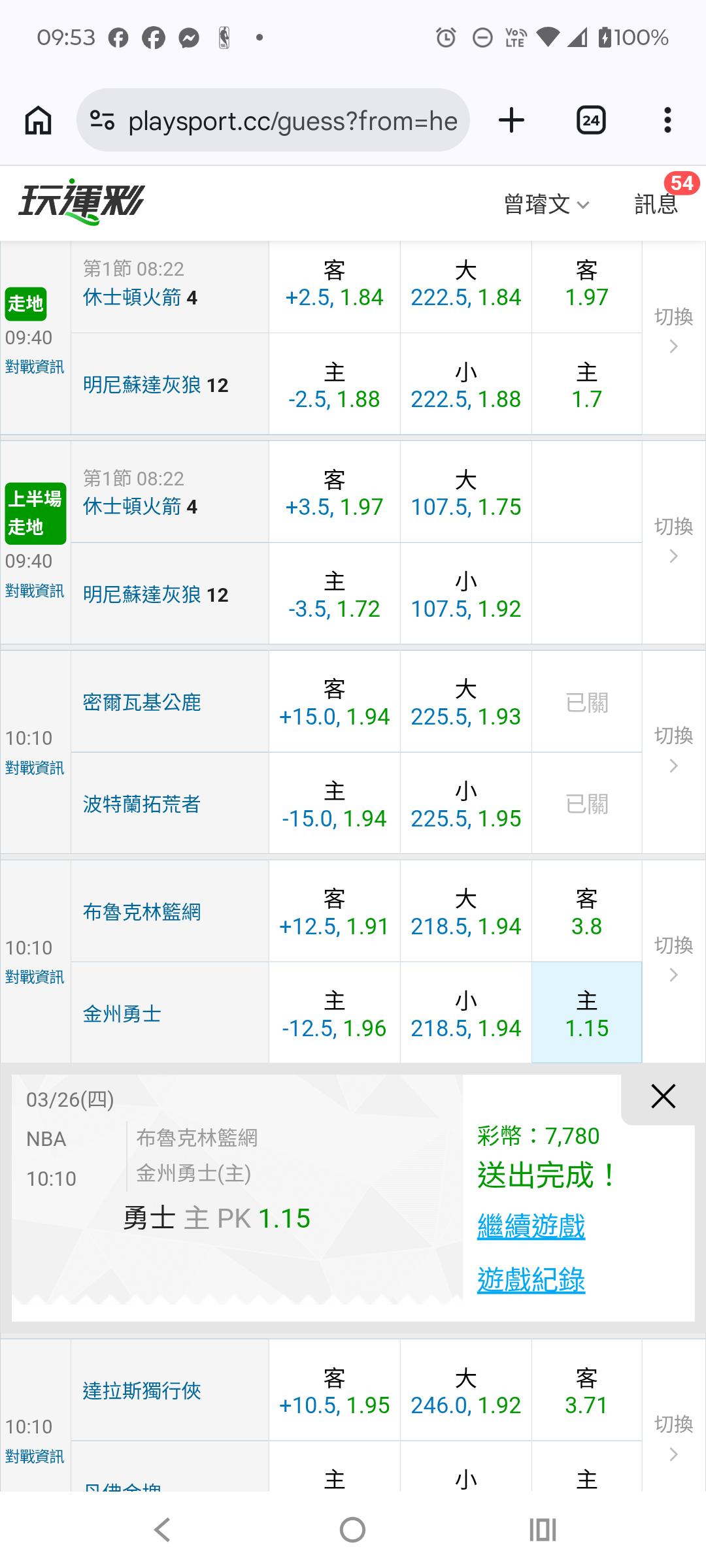Tap 切換 arrow for Nets vs Warriors
706x1568 pixels.
[x=673, y=960]
